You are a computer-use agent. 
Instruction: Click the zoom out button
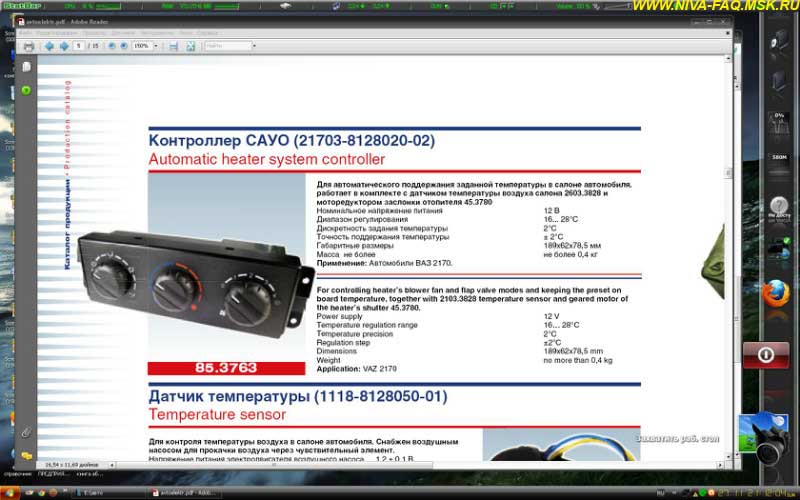(109, 46)
